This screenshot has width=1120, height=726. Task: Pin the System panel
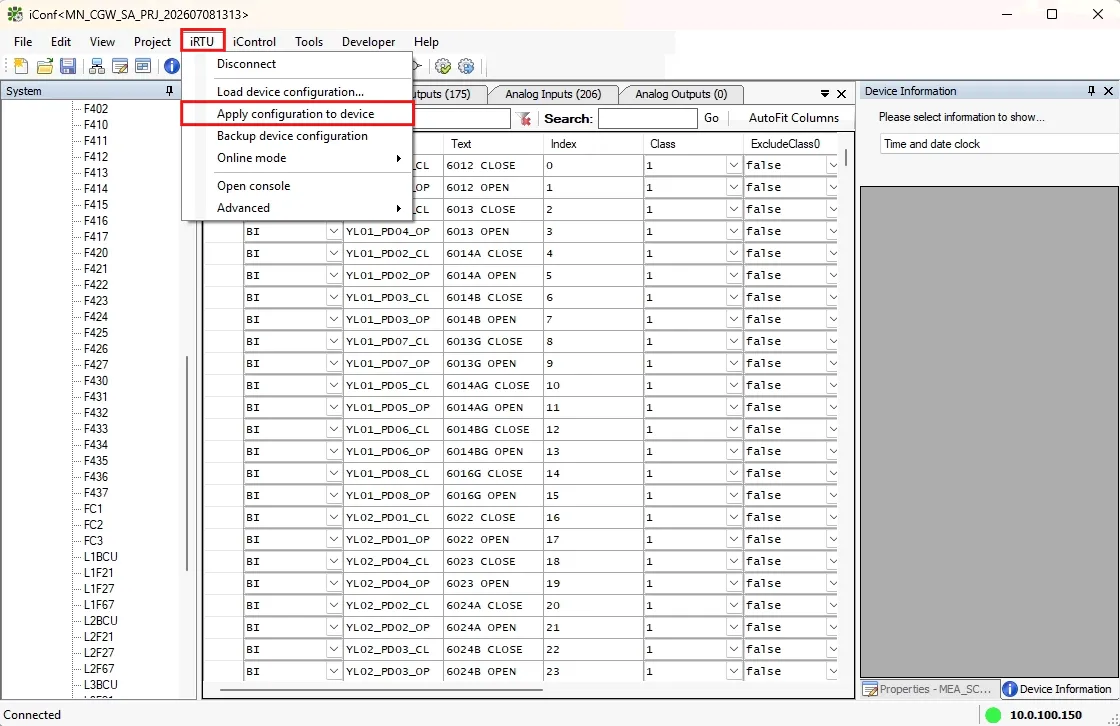(169, 91)
